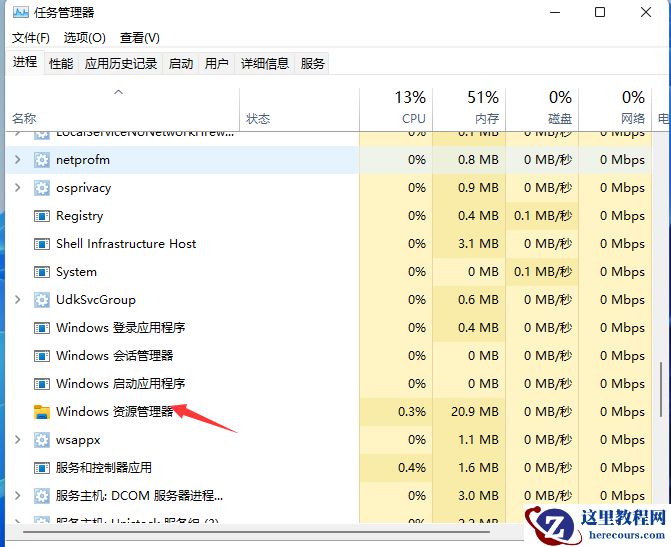Viewport: 671px width, 547px height.
Task: Select the wsappx process name
Action: point(78,440)
